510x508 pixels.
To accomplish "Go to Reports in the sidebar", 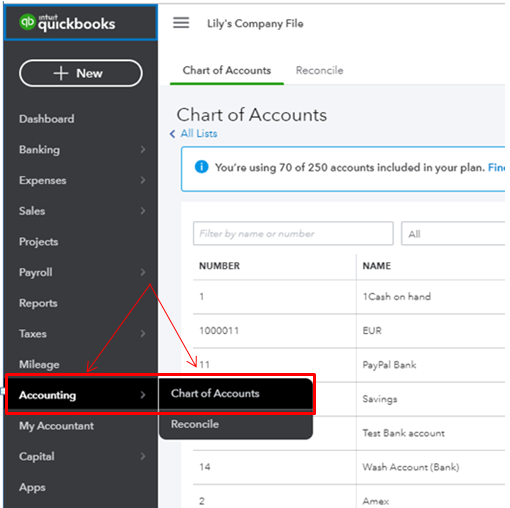I will pyautogui.click(x=38, y=303).
